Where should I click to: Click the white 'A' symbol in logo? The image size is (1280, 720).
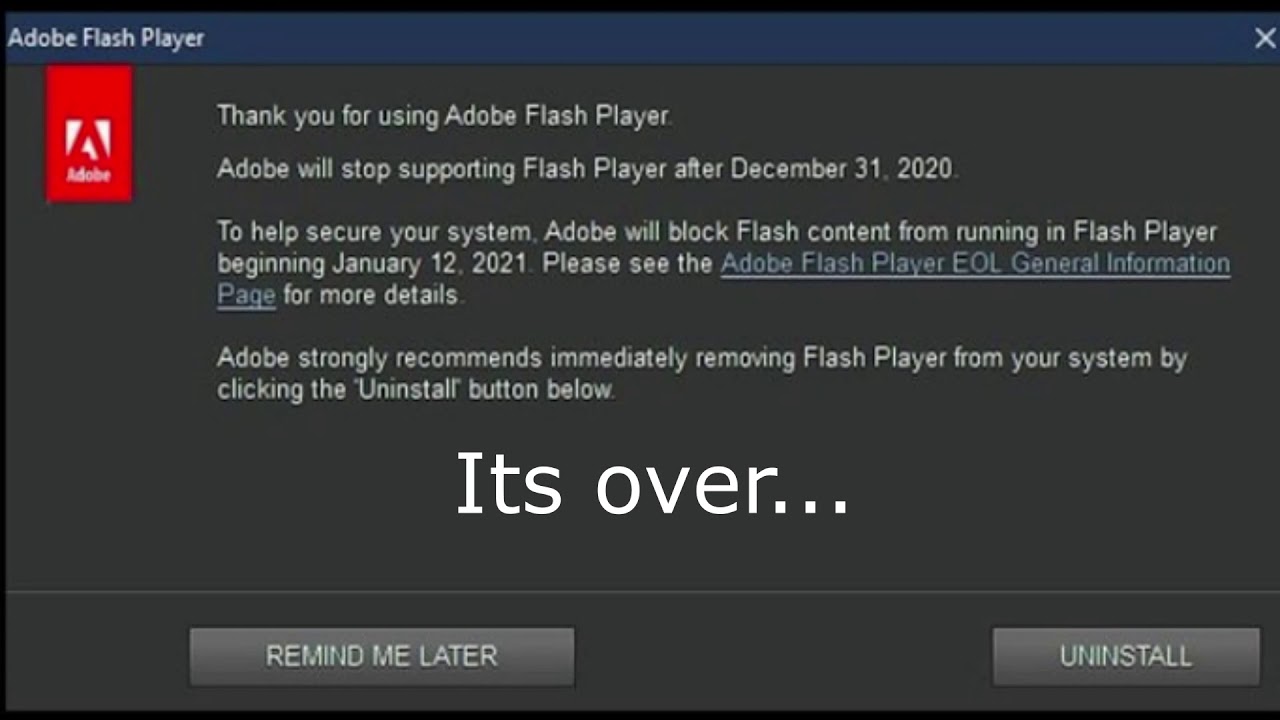click(x=88, y=140)
